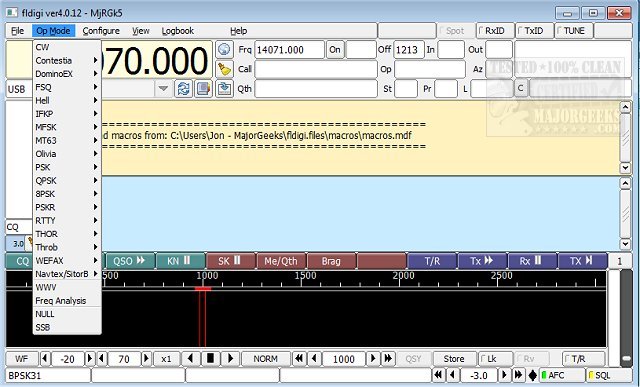Click the Me/Qth macro button
The height and width of the screenshot is (387, 640).
coord(281,261)
